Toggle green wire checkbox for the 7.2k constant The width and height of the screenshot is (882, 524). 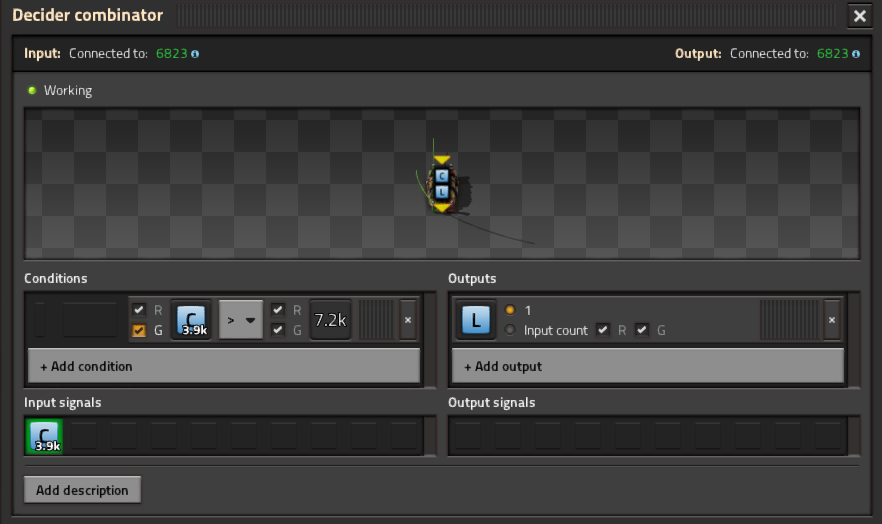277,330
